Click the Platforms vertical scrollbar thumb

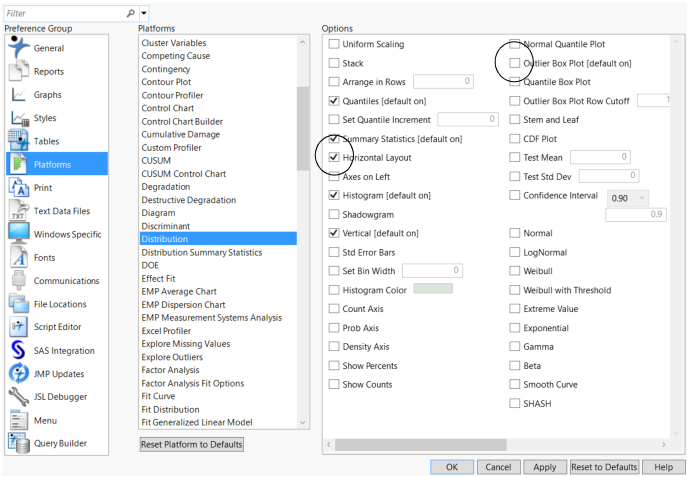pyautogui.click(x=302, y=128)
